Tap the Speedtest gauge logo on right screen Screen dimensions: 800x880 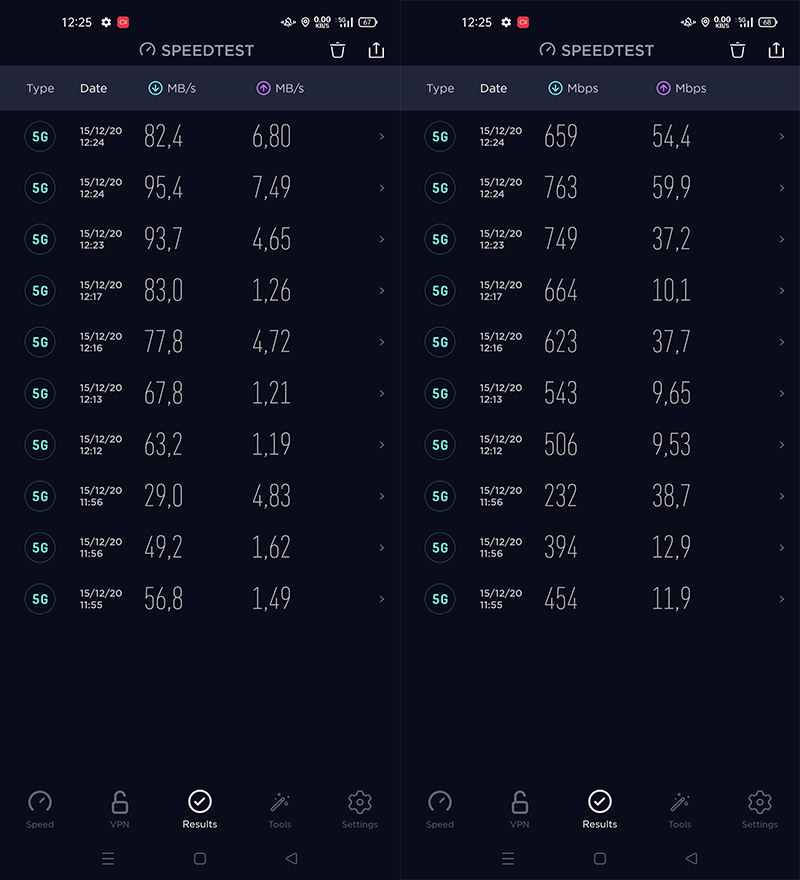[547, 50]
